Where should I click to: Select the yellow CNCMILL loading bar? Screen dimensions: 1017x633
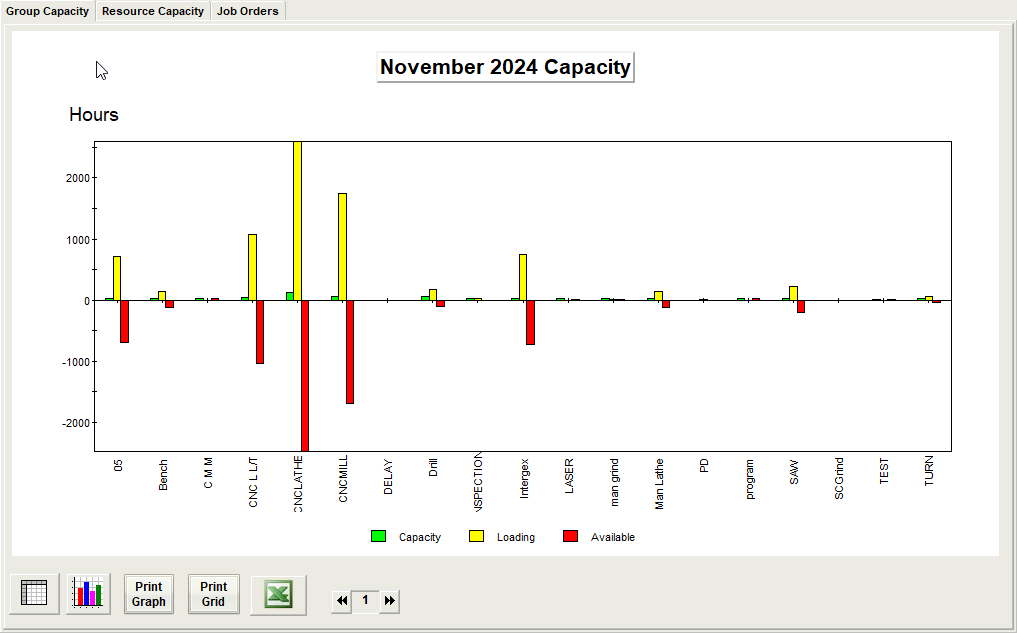coord(342,246)
